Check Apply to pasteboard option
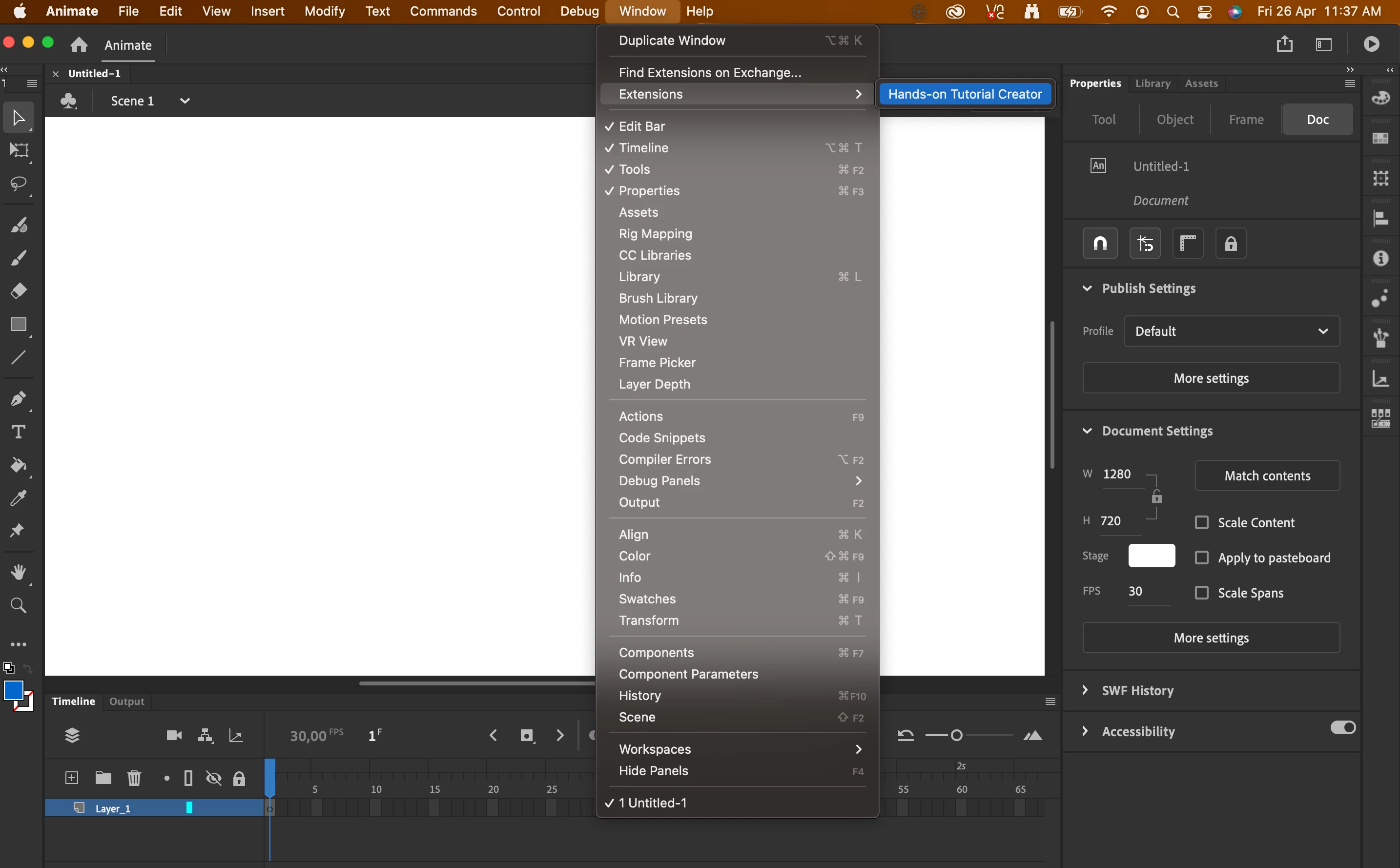1400x868 pixels. (1201, 558)
